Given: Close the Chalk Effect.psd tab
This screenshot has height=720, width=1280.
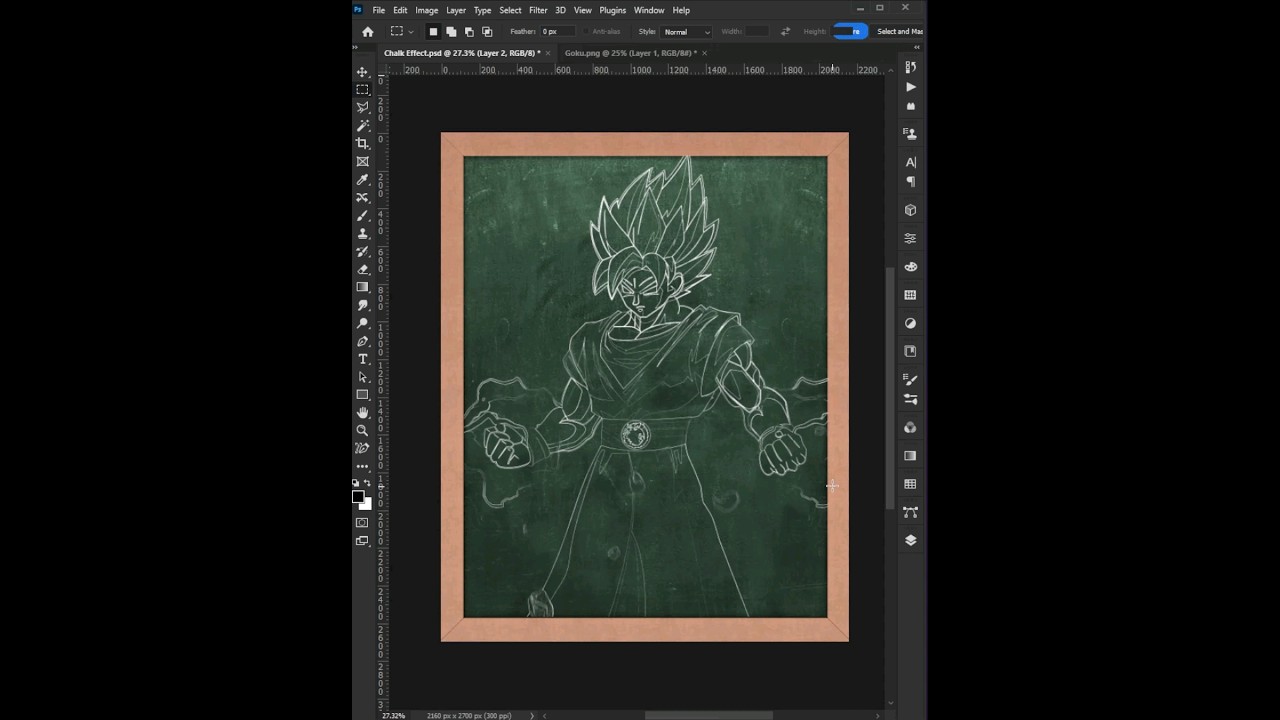Looking at the screenshot, I should [548, 53].
